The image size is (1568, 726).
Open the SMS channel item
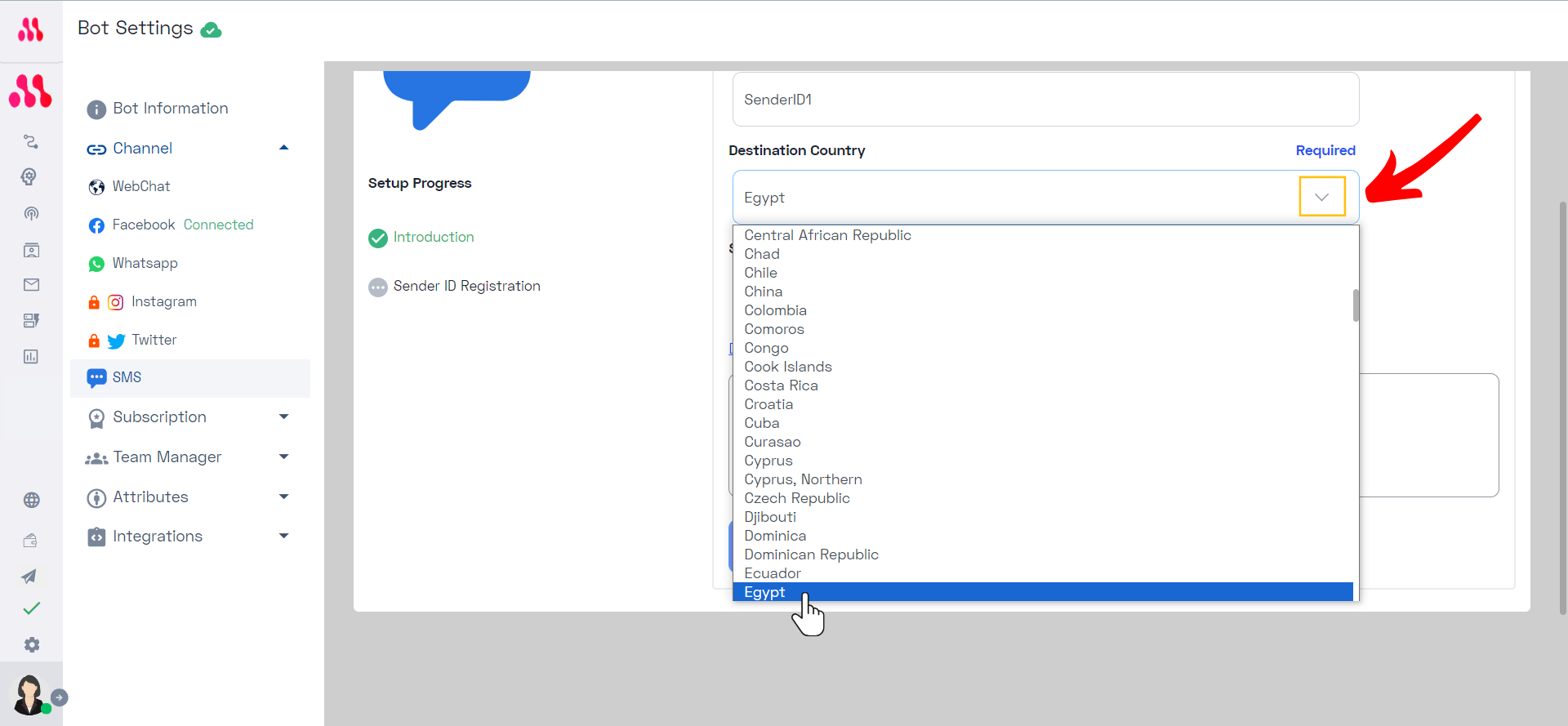tap(190, 378)
